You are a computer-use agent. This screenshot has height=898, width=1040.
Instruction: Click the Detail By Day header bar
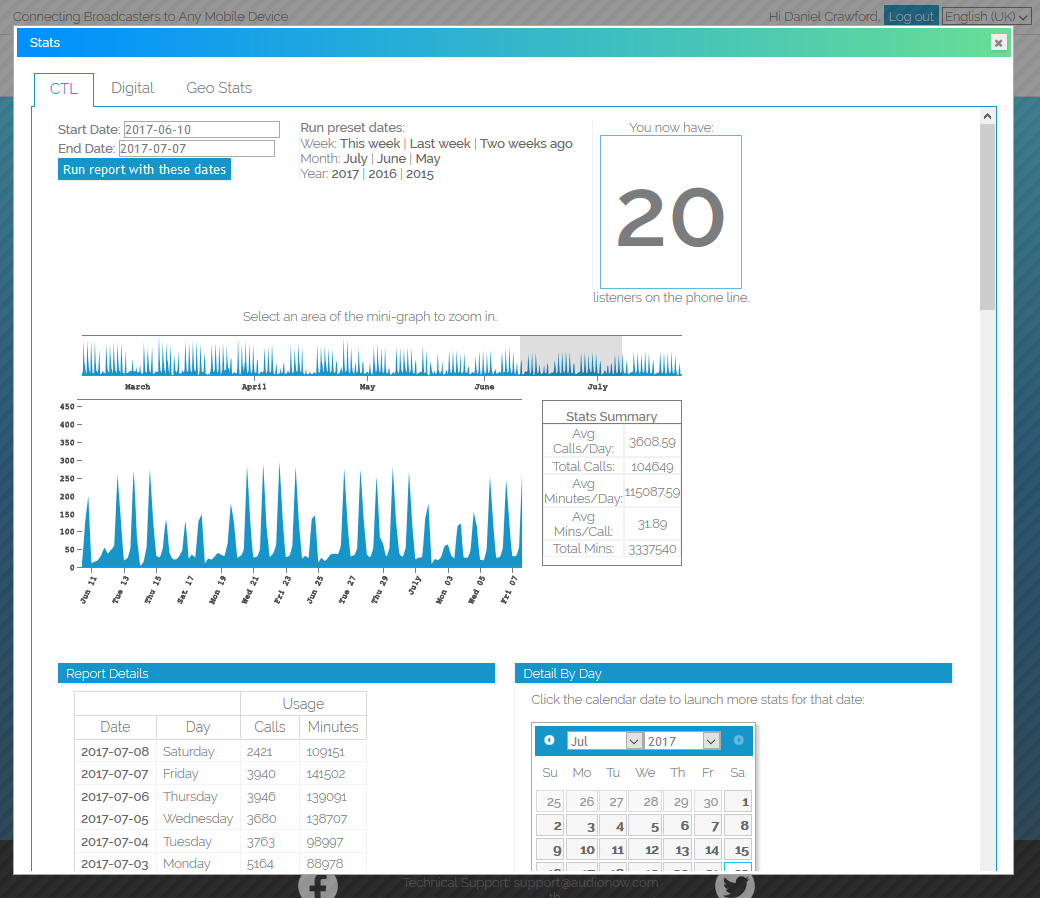[x=733, y=673]
